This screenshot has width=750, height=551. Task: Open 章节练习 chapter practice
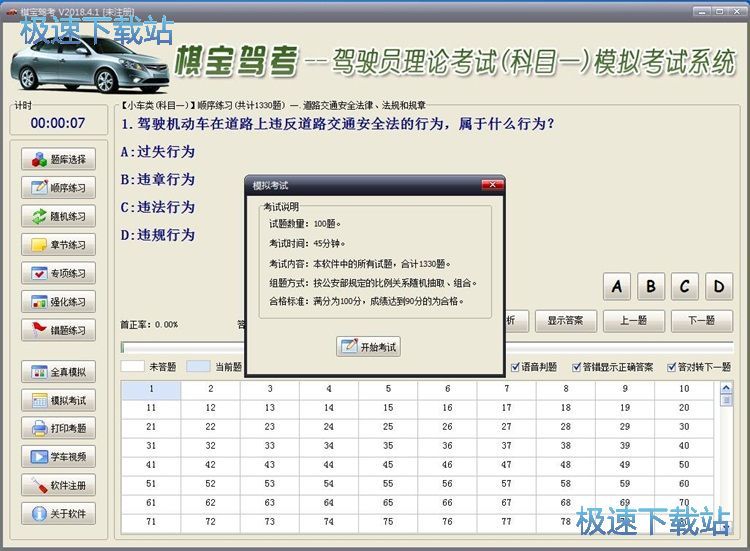[58, 245]
